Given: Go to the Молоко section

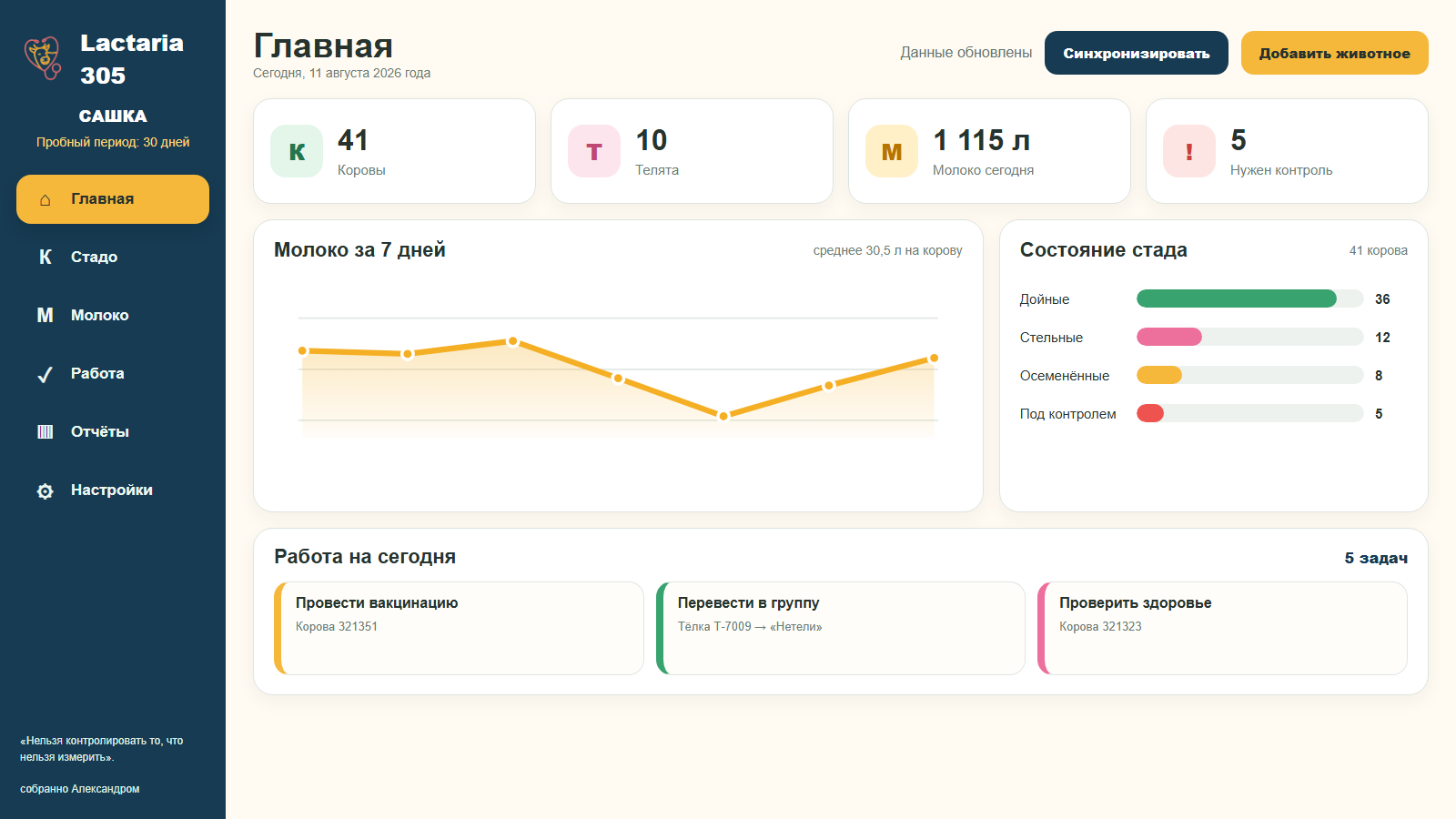Looking at the screenshot, I should pyautogui.click(x=113, y=315).
